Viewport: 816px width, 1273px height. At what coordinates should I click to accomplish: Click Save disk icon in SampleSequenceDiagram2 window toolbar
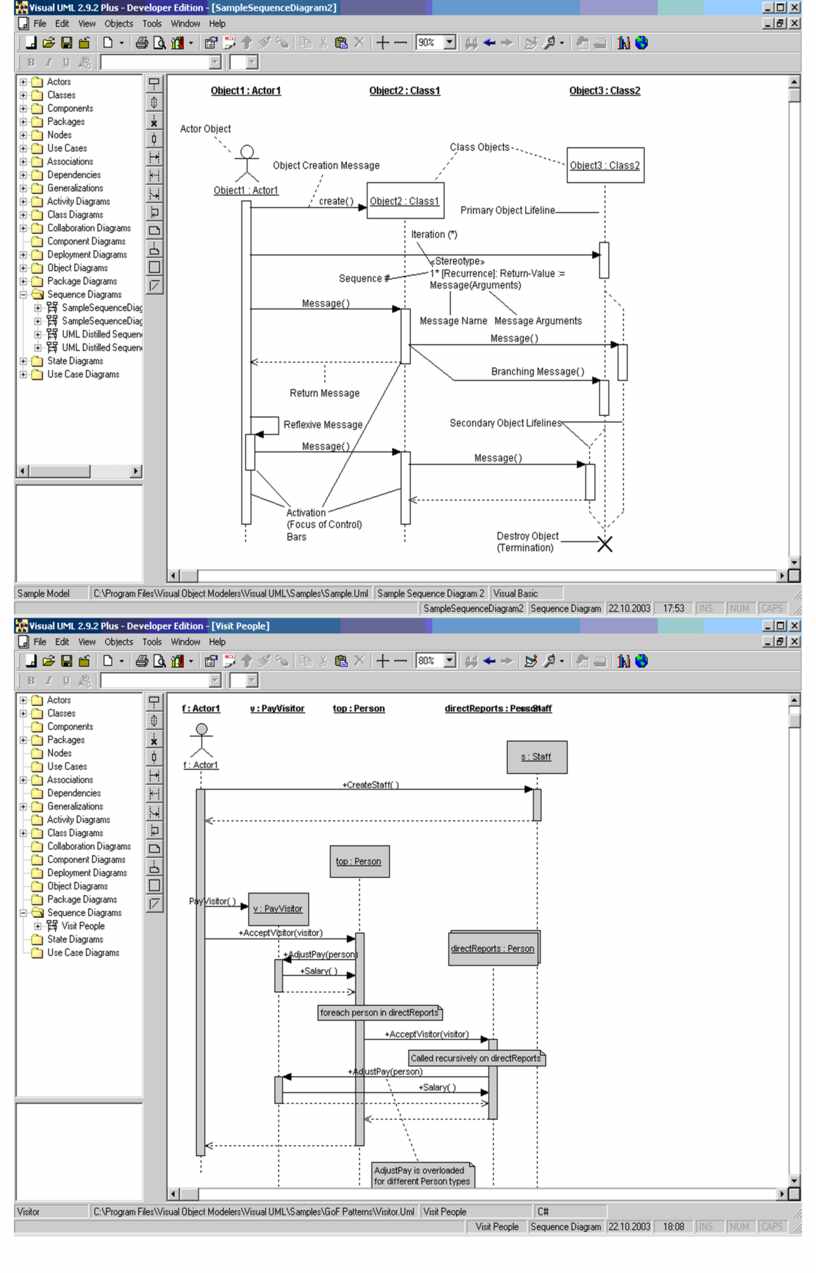click(x=67, y=43)
